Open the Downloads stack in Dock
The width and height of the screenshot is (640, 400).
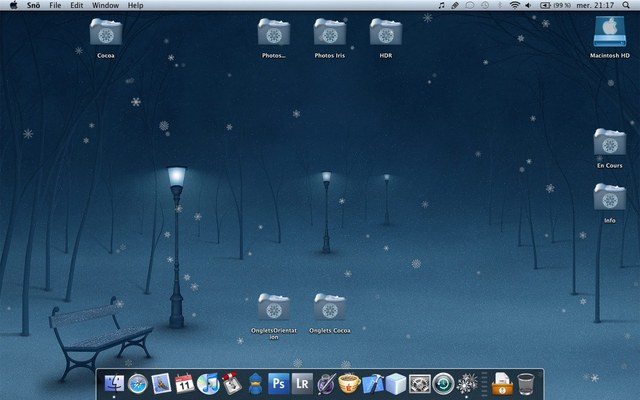point(502,384)
